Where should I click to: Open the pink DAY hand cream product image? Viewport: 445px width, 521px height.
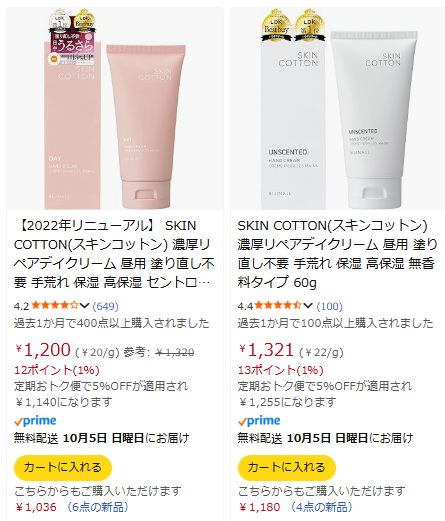[x=115, y=109]
